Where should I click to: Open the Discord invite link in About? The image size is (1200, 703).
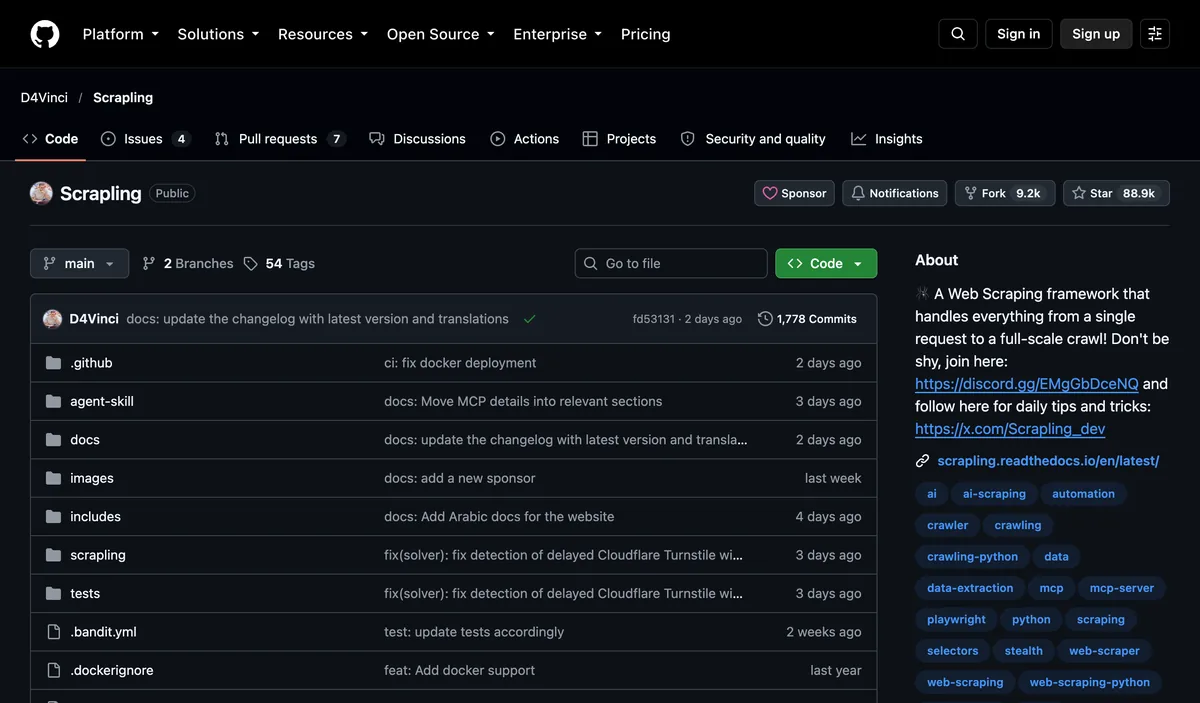coord(1027,384)
